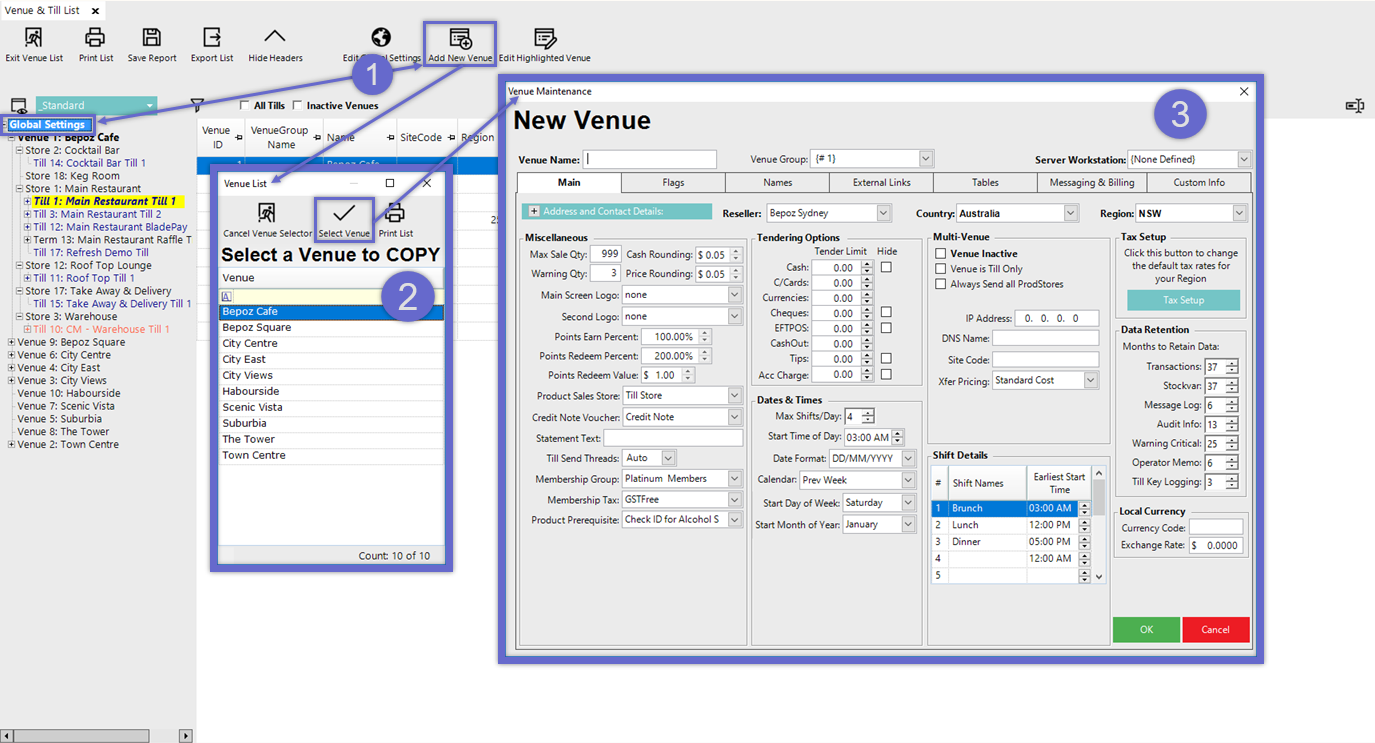Click the Export List icon

click(211, 39)
